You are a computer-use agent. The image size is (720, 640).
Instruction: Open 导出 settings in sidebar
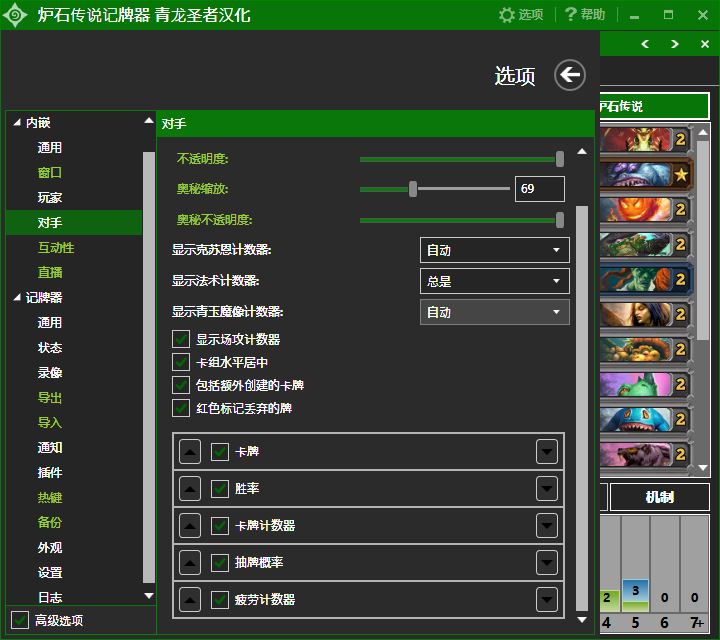coord(50,398)
